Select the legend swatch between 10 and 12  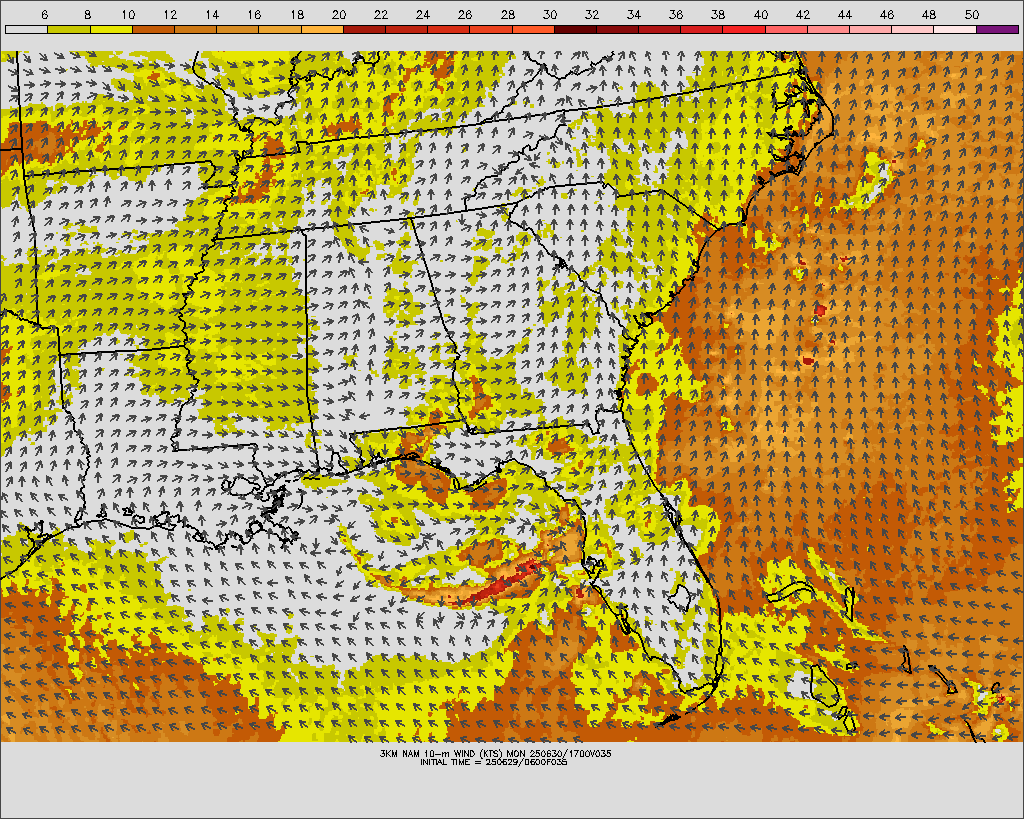153,29
